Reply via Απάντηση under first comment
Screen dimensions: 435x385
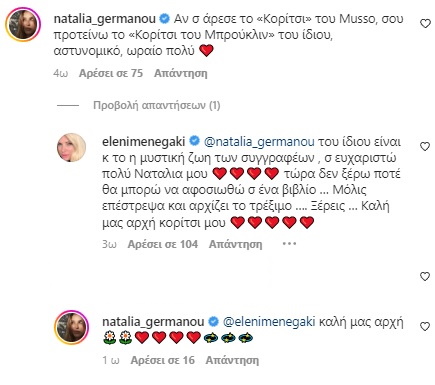click(181, 73)
